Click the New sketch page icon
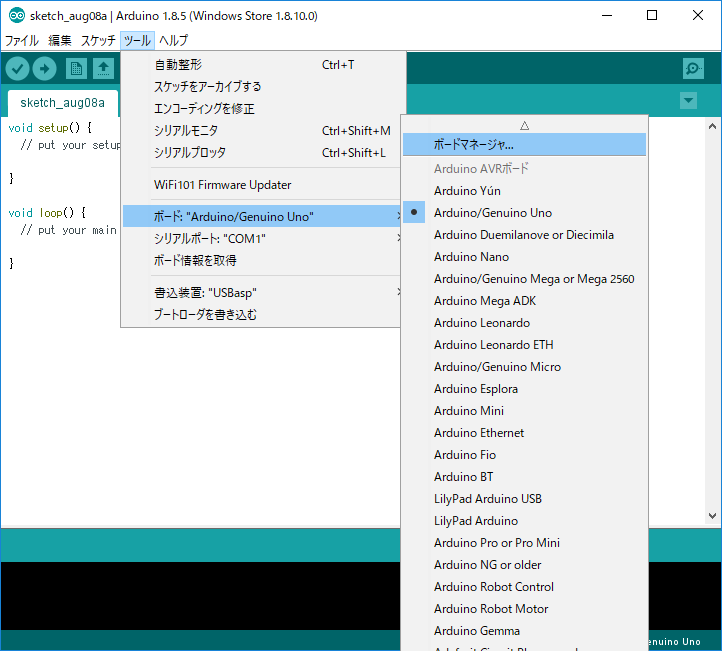Image resolution: width=722 pixels, height=651 pixels. [76, 69]
